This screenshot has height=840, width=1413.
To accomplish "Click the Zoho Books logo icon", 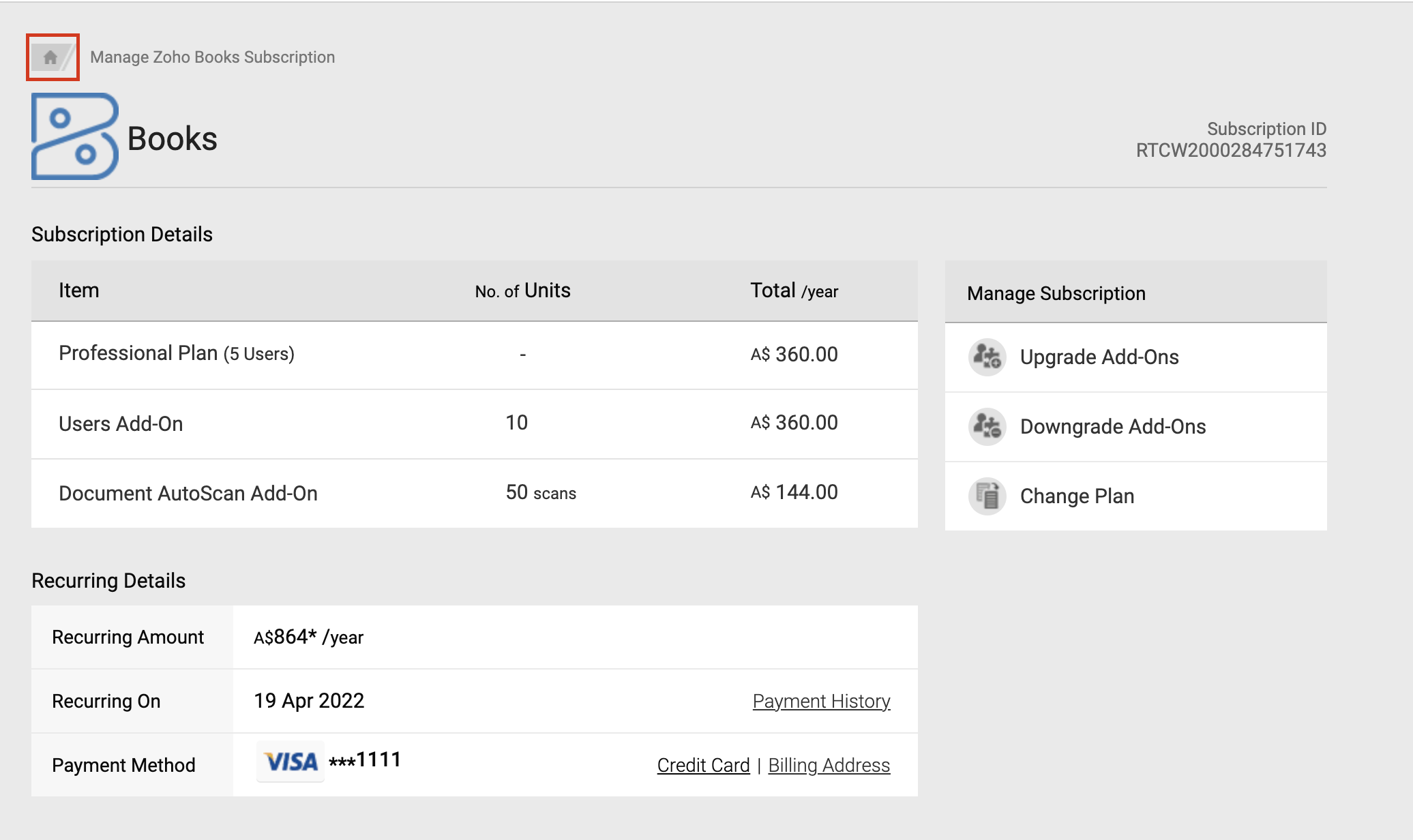I will pyautogui.click(x=75, y=136).
